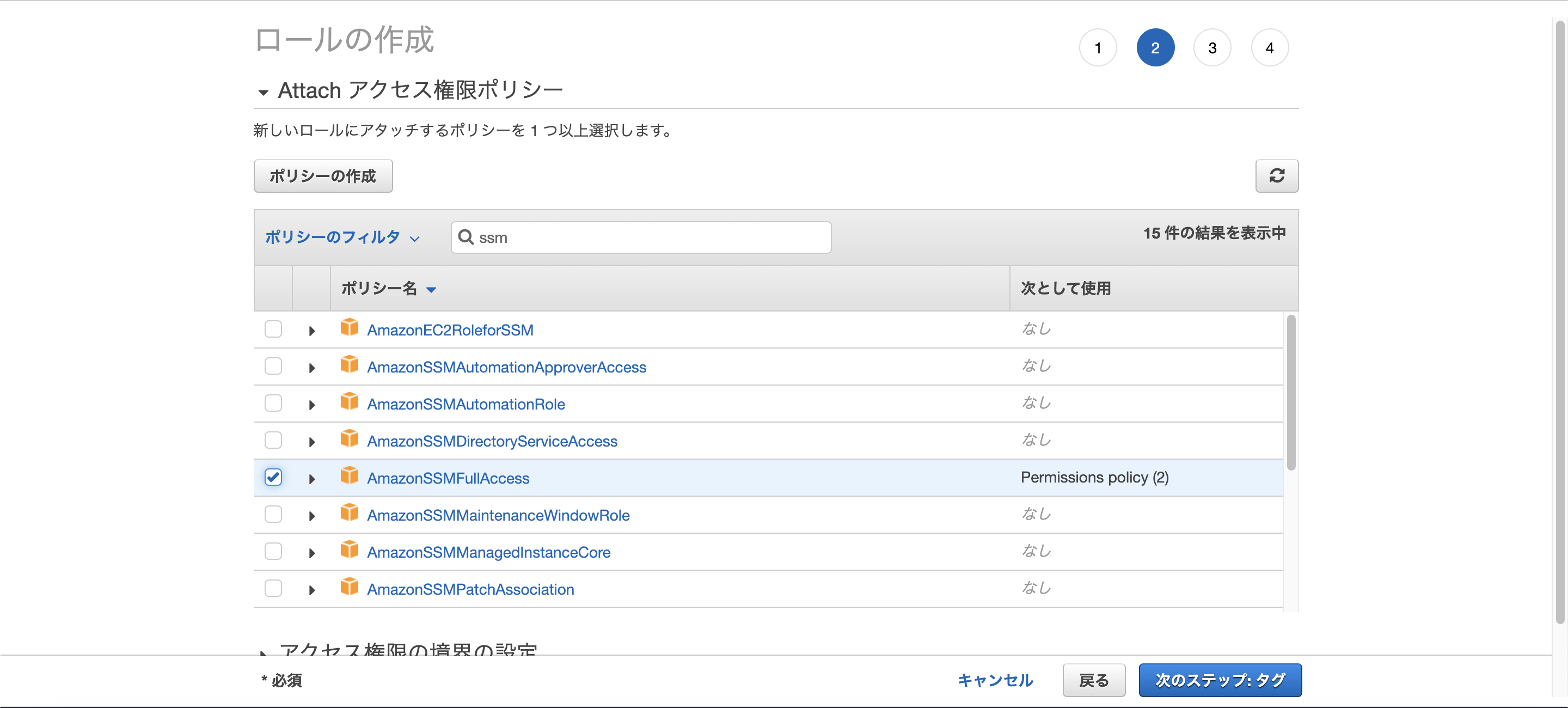The image size is (1568, 708).
Task: Open the AmazonEC2RoleforSSM policy link
Action: 450,331
